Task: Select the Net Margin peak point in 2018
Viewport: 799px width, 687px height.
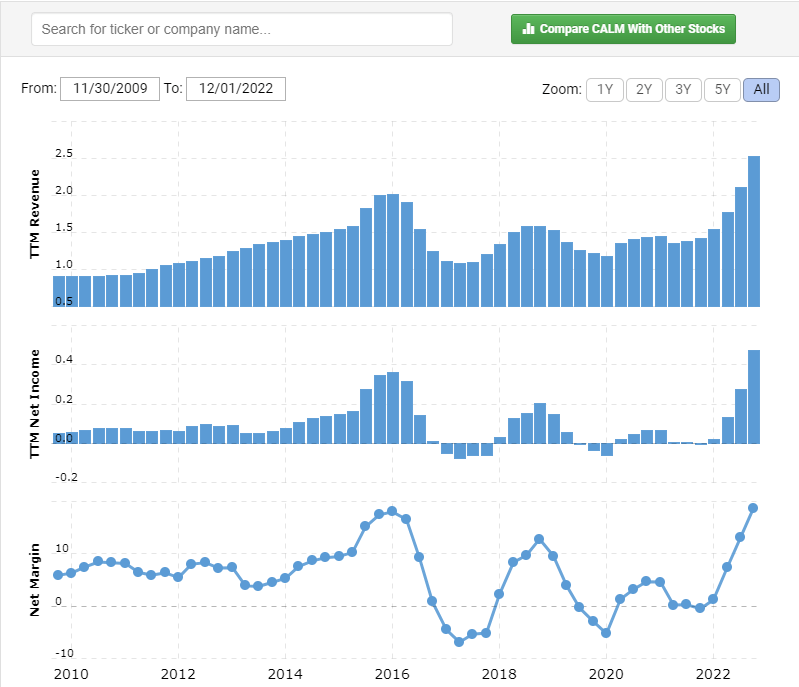Action: [539, 539]
